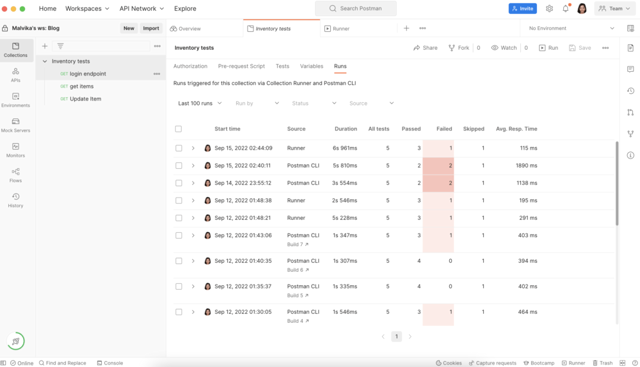Image resolution: width=640 pixels, height=367 pixels.
Task: Open the changelog icon in the right sidebar
Action: pyautogui.click(x=631, y=91)
